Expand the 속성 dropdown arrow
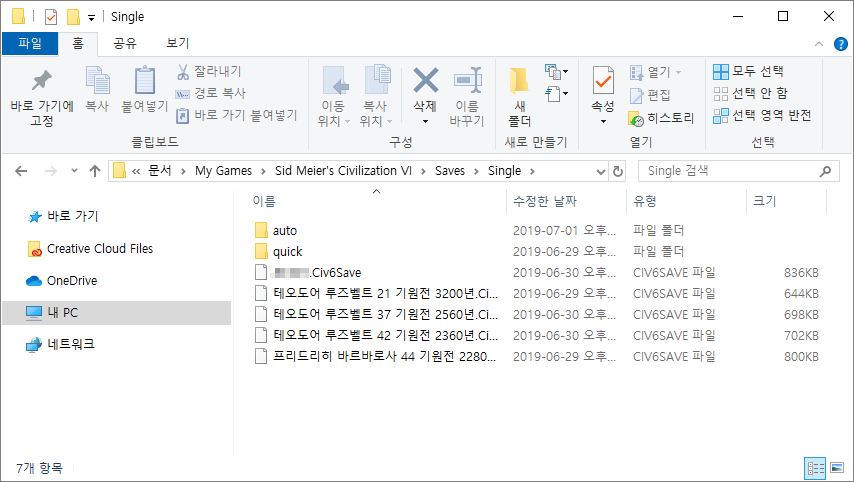 (x=603, y=121)
